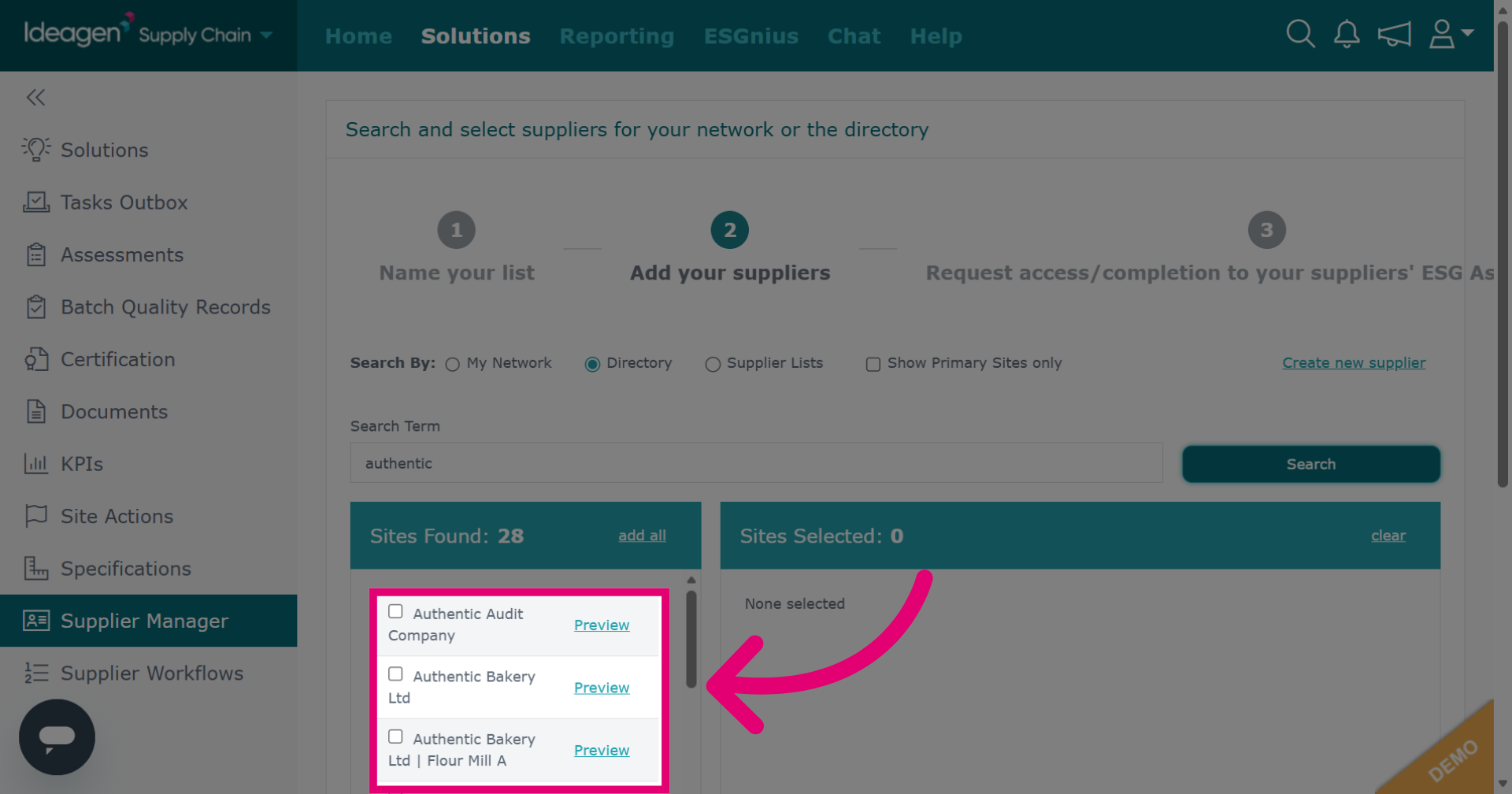Open notifications bell icon

pyautogui.click(x=1347, y=34)
